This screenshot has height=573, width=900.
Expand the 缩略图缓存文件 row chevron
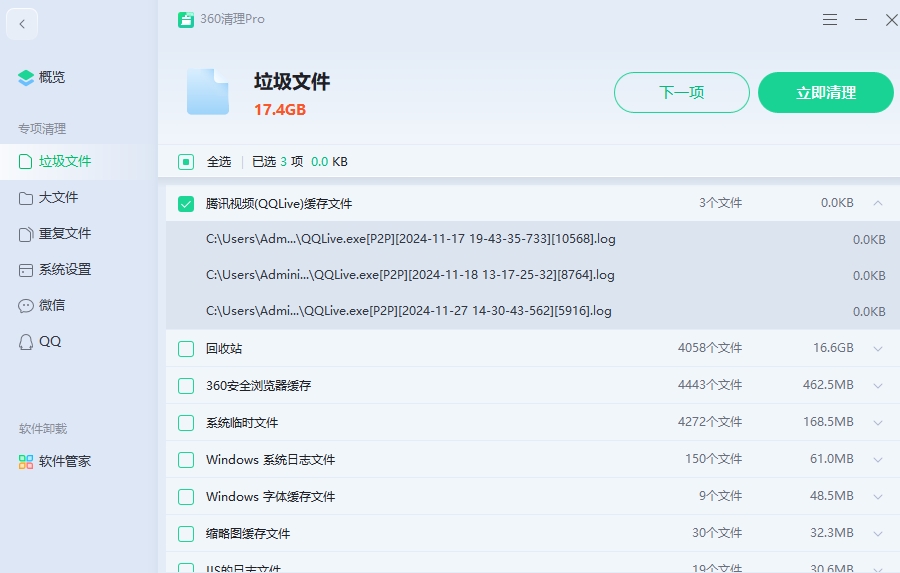878,534
